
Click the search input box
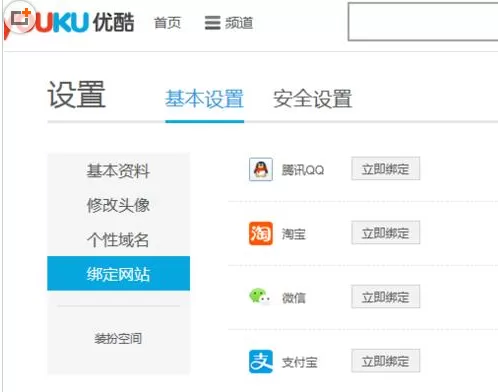coord(423,22)
